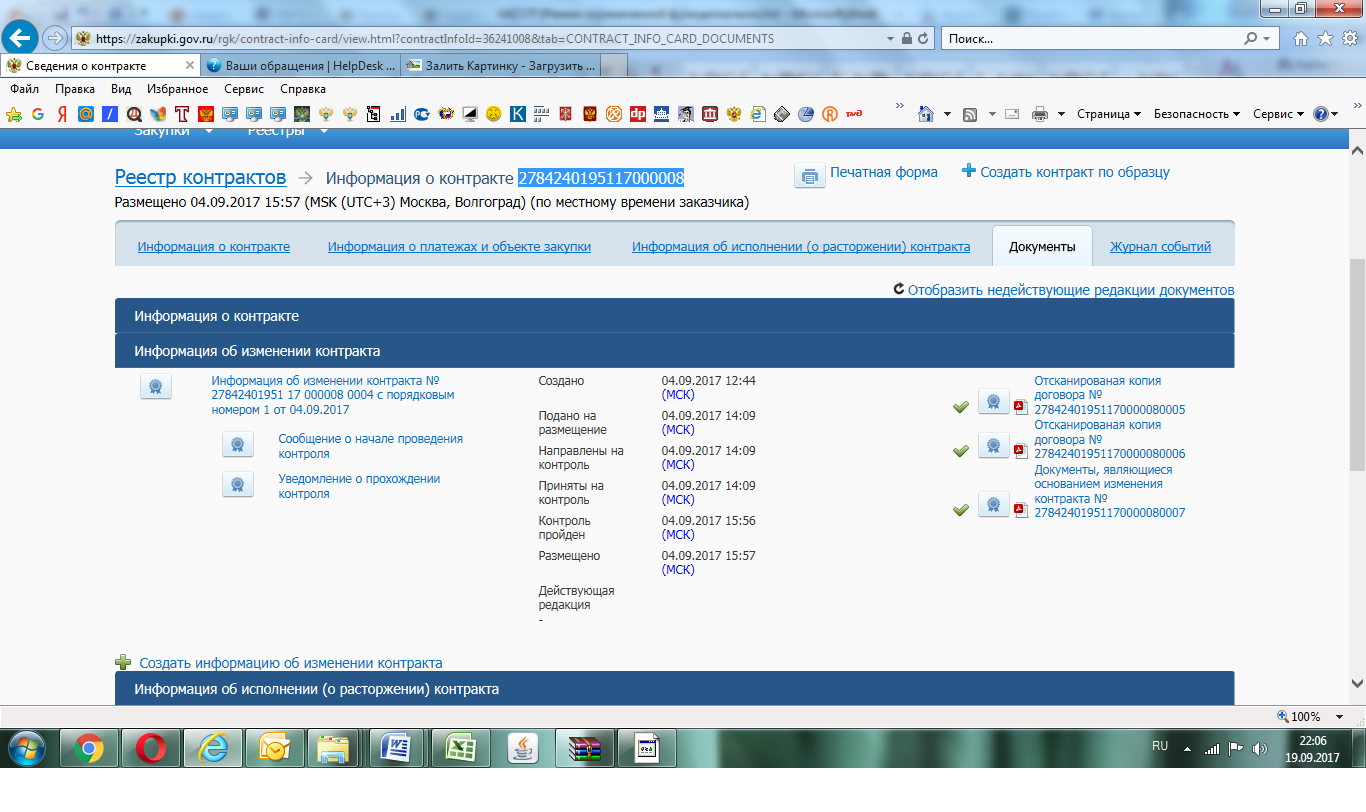This screenshot has width=1366, height=812.
Task: Open the IE Home page icon beside the search box
Action: click(x=1301, y=39)
